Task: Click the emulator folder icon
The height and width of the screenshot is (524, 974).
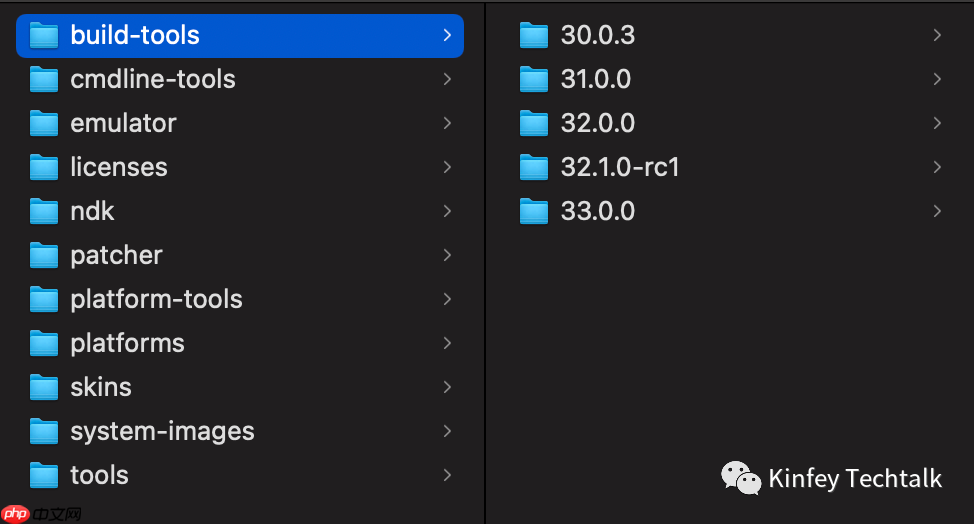Action: 44,124
